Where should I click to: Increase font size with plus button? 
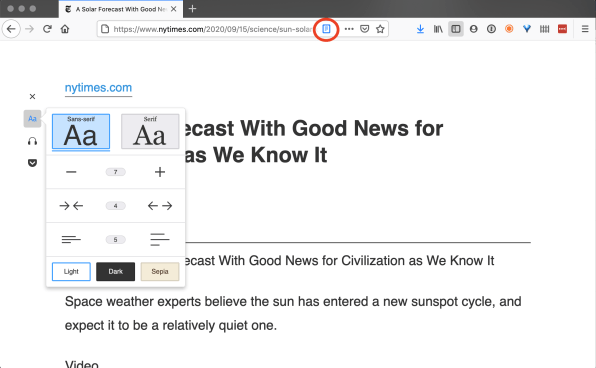tap(160, 172)
